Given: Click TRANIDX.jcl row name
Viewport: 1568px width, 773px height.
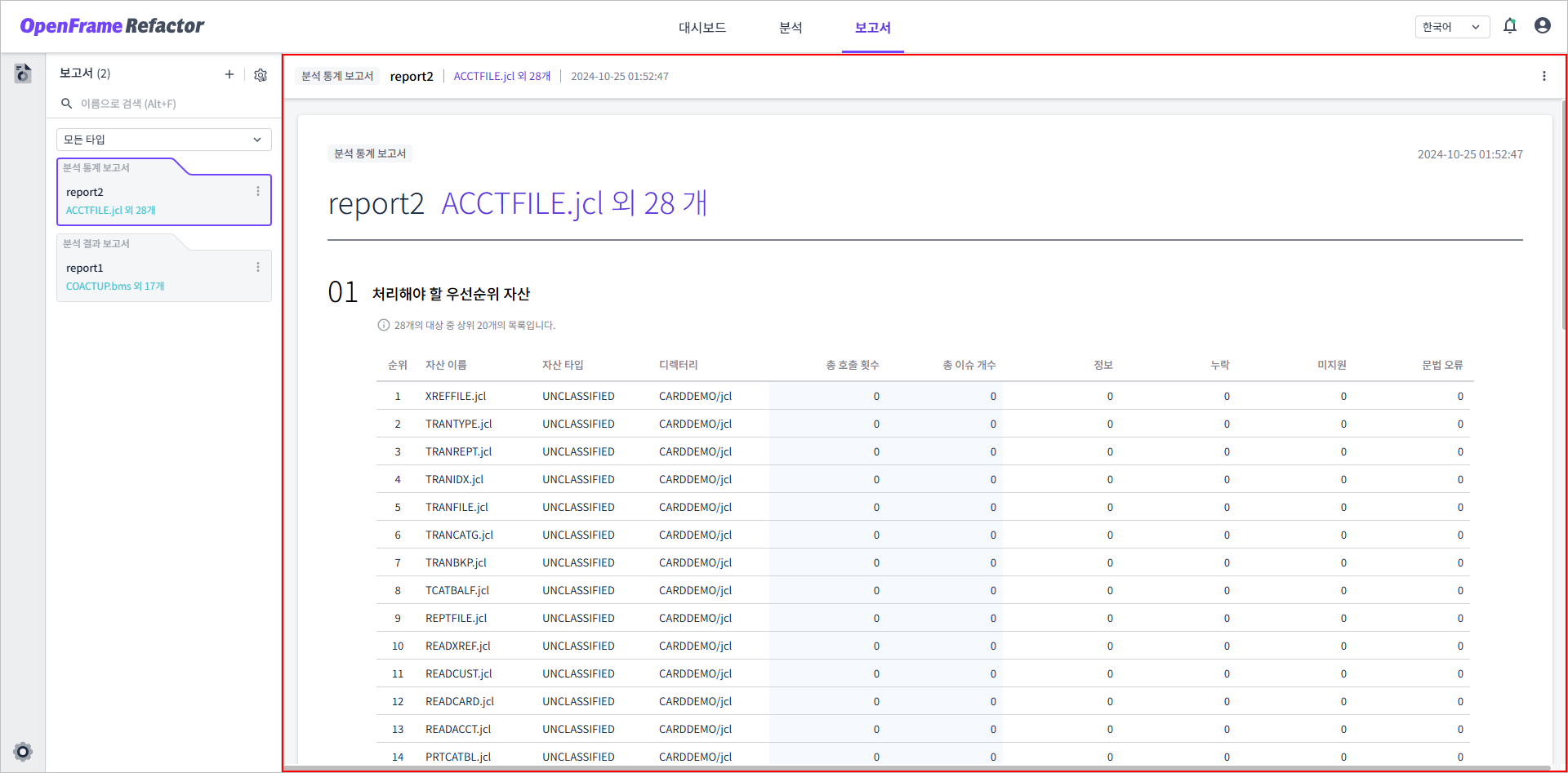Looking at the screenshot, I should tap(454, 479).
